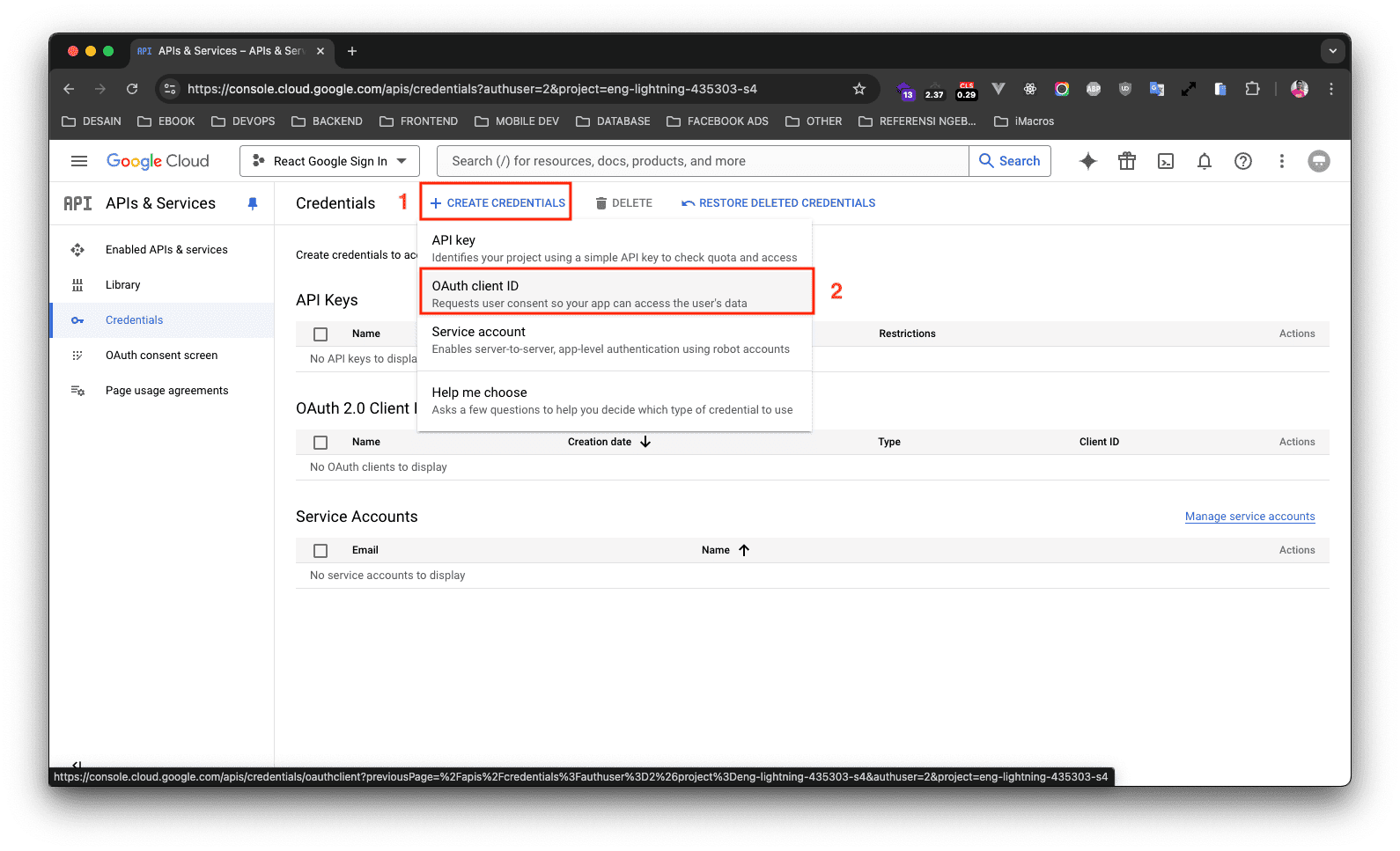Screen dimensions: 1400x851
Task: Choose API key from the menu
Action: (x=615, y=248)
